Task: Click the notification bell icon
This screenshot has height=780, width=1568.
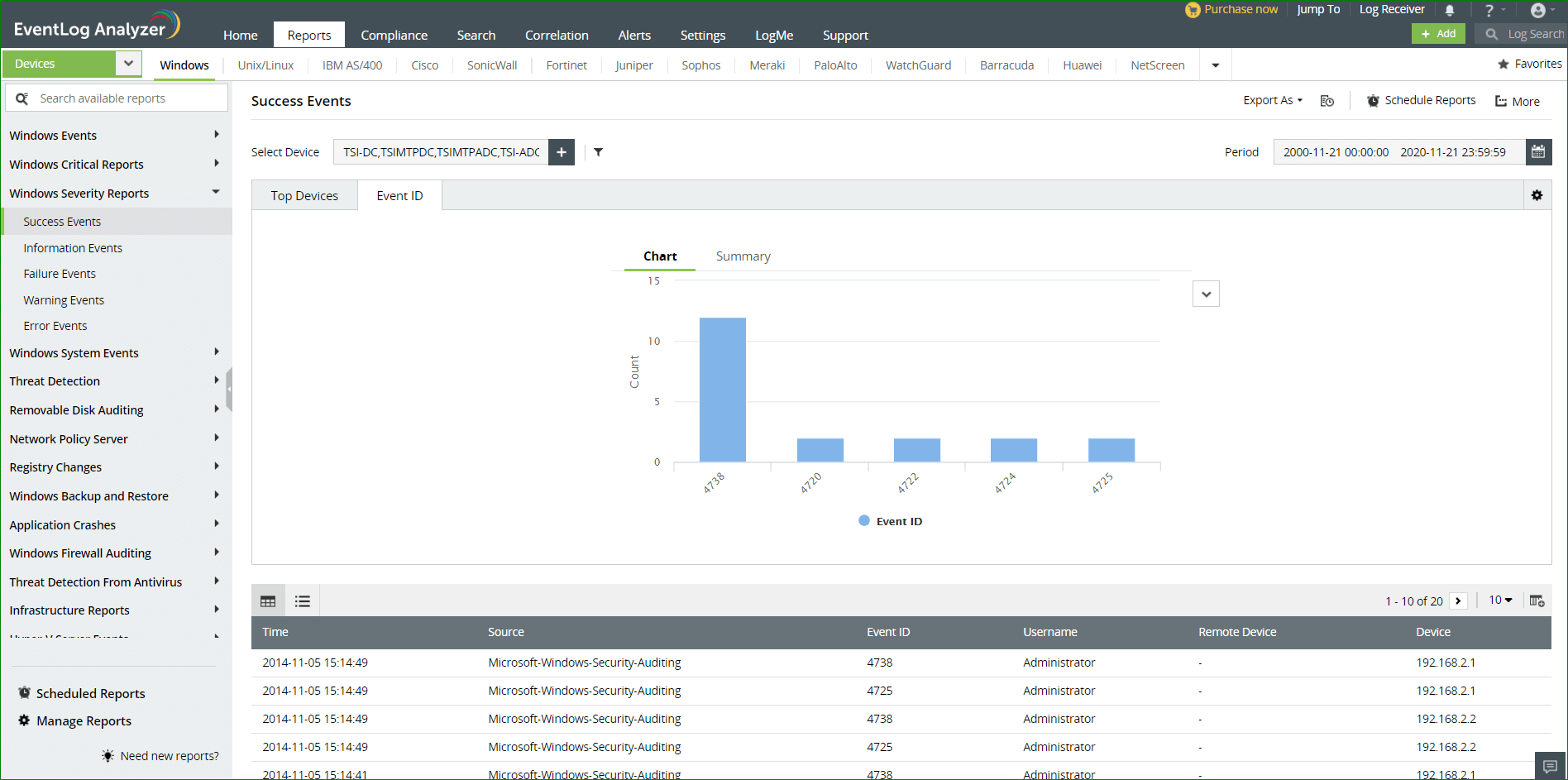Action: (1450, 10)
